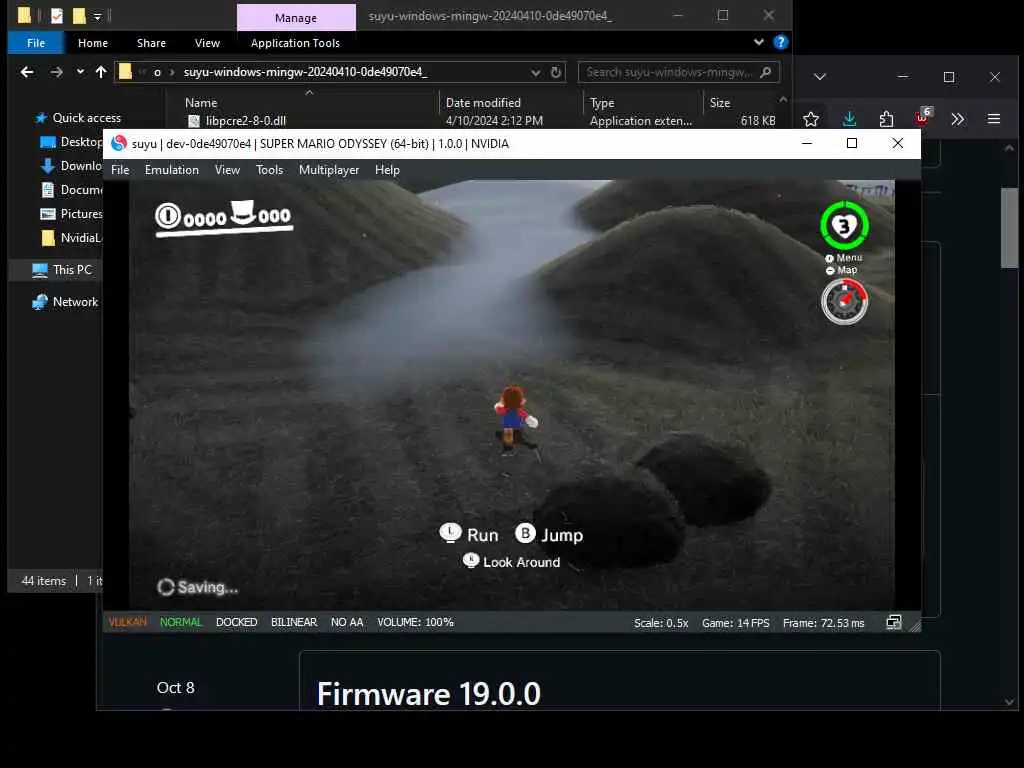Image resolution: width=1024 pixels, height=768 pixels.
Task: Open browser Extensions puzzle icon
Action: [x=886, y=120]
